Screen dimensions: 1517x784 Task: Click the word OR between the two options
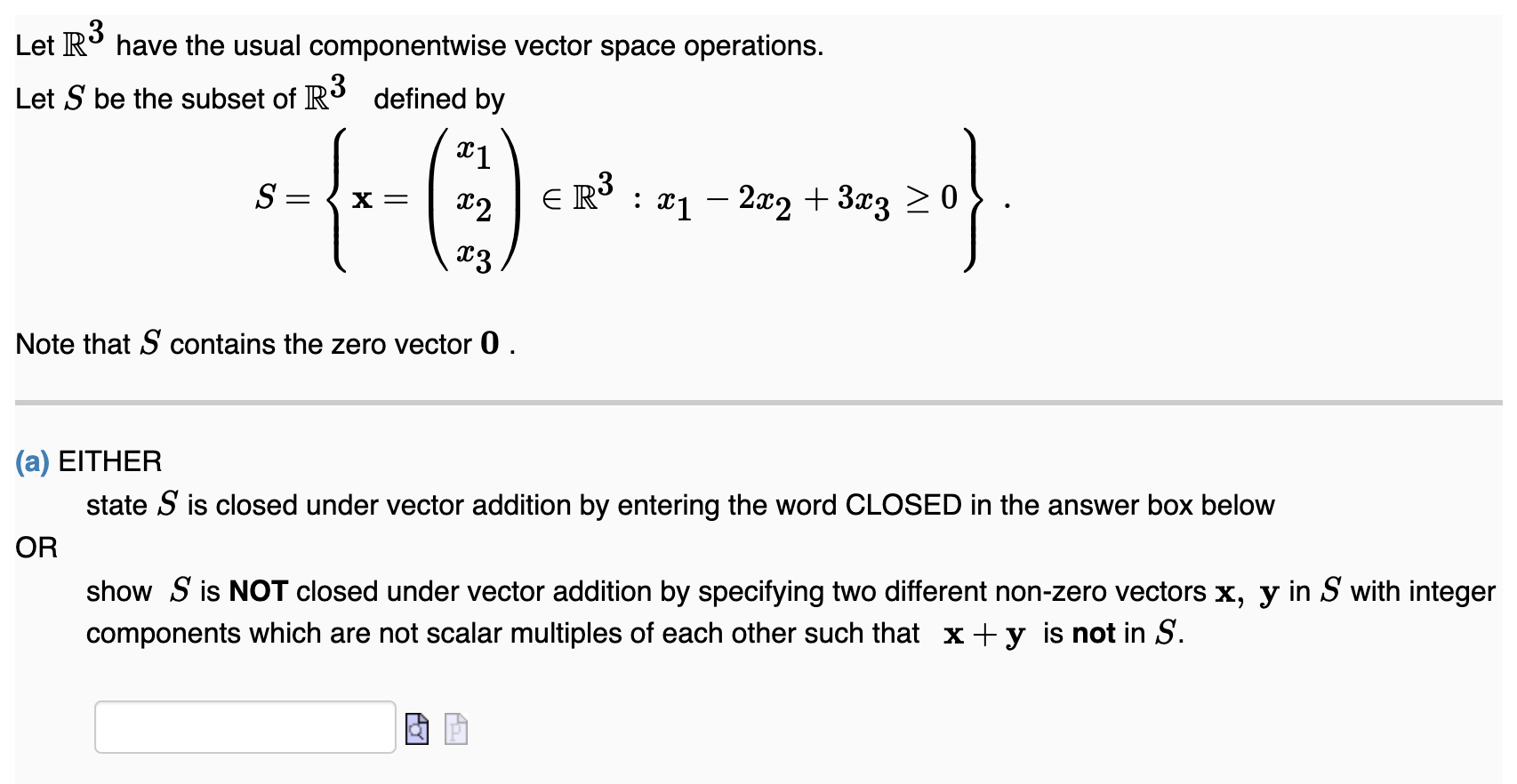click(35, 547)
